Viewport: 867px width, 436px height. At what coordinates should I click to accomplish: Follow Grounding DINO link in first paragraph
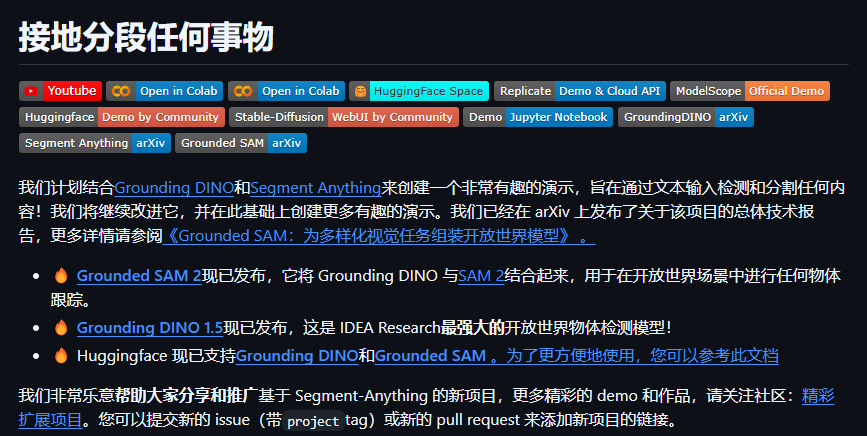coord(174,188)
